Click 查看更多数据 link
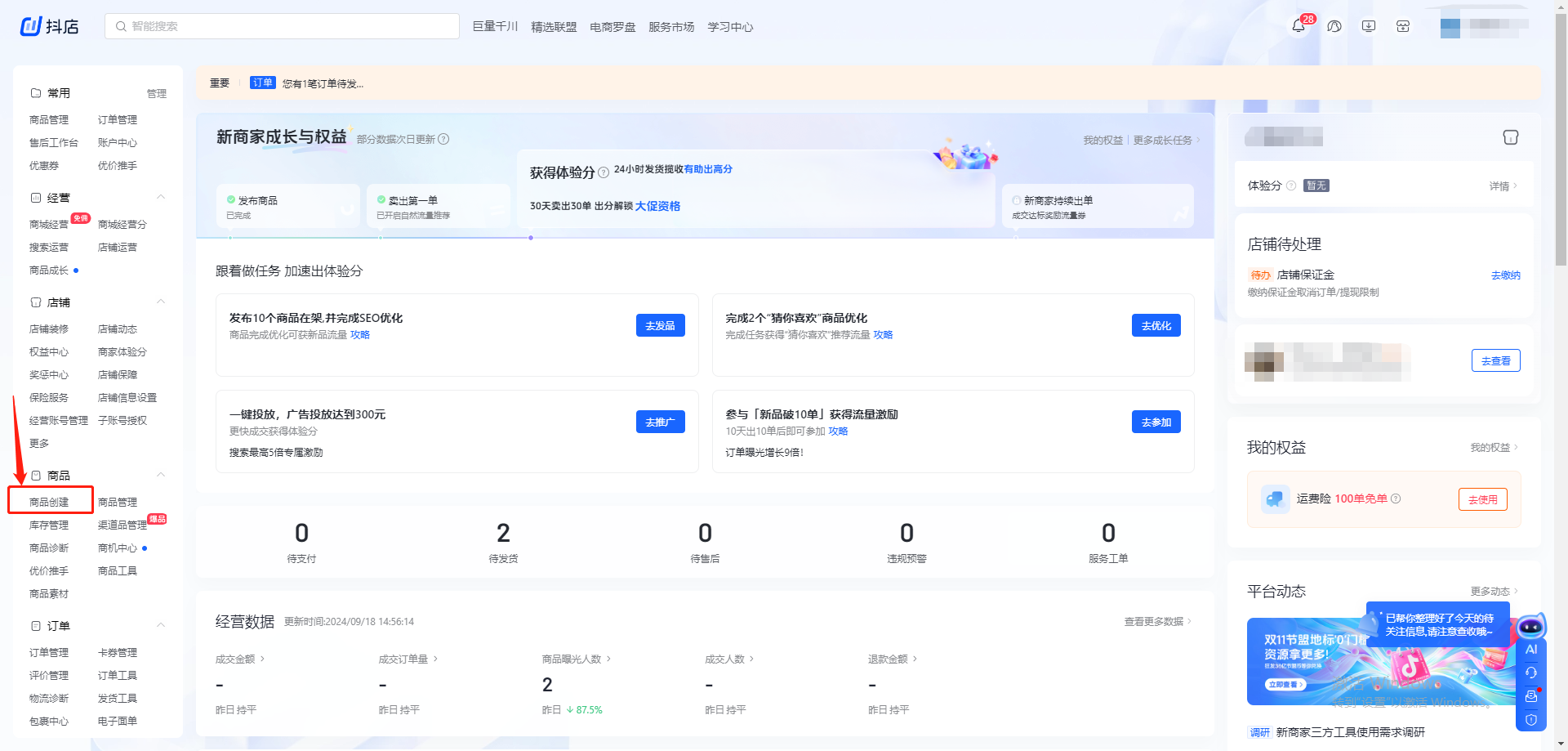Viewport: 1568px width, 751px height. pos(1158,621)
